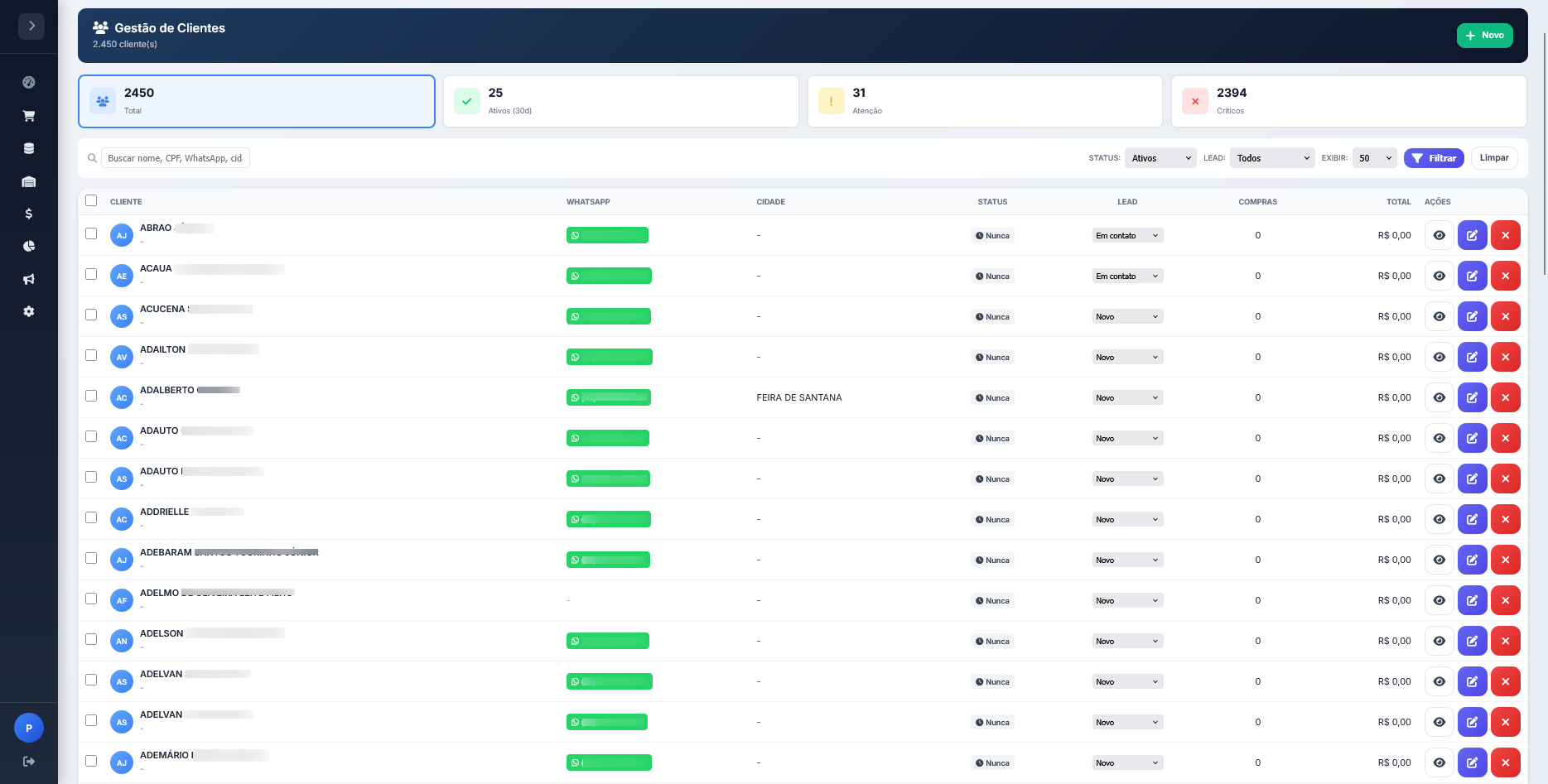Open the dollar sign finance icon

click(29, 214)
